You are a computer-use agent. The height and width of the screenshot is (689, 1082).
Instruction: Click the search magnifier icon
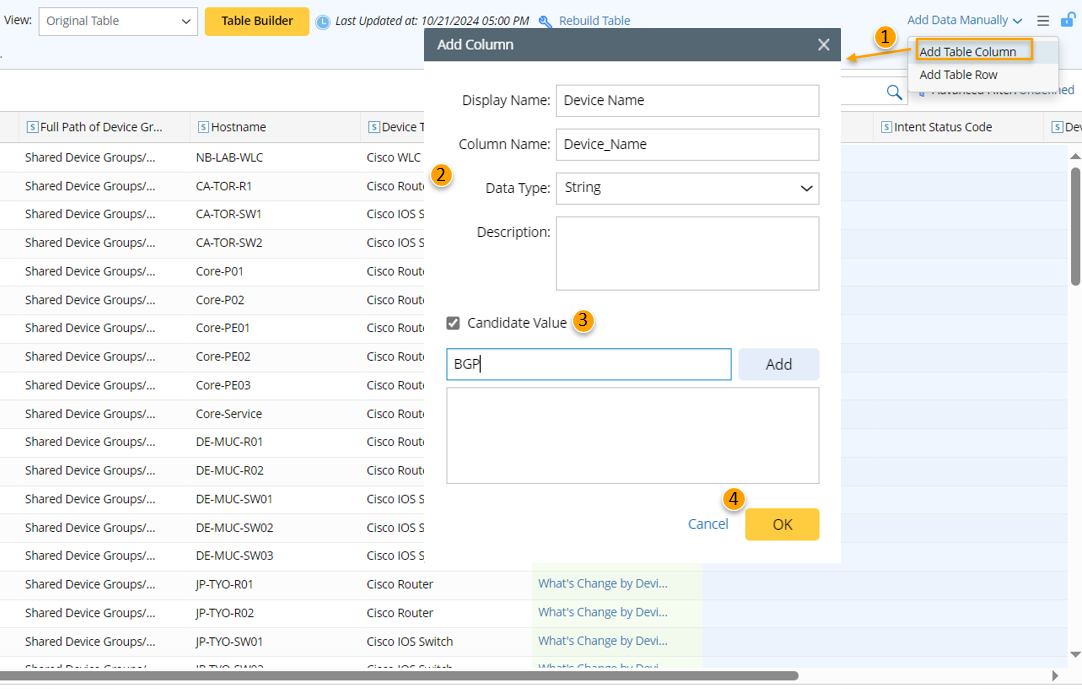894,92
